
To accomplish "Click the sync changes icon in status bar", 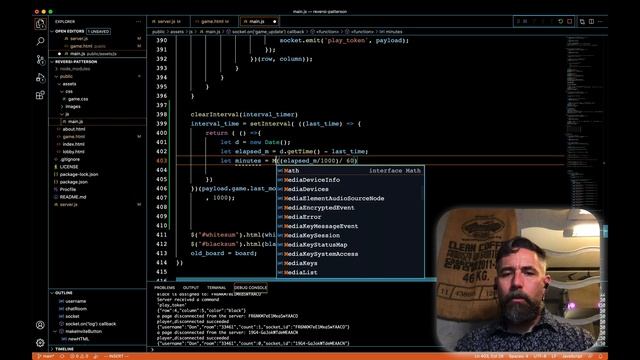I will click(x=62, y=356).
